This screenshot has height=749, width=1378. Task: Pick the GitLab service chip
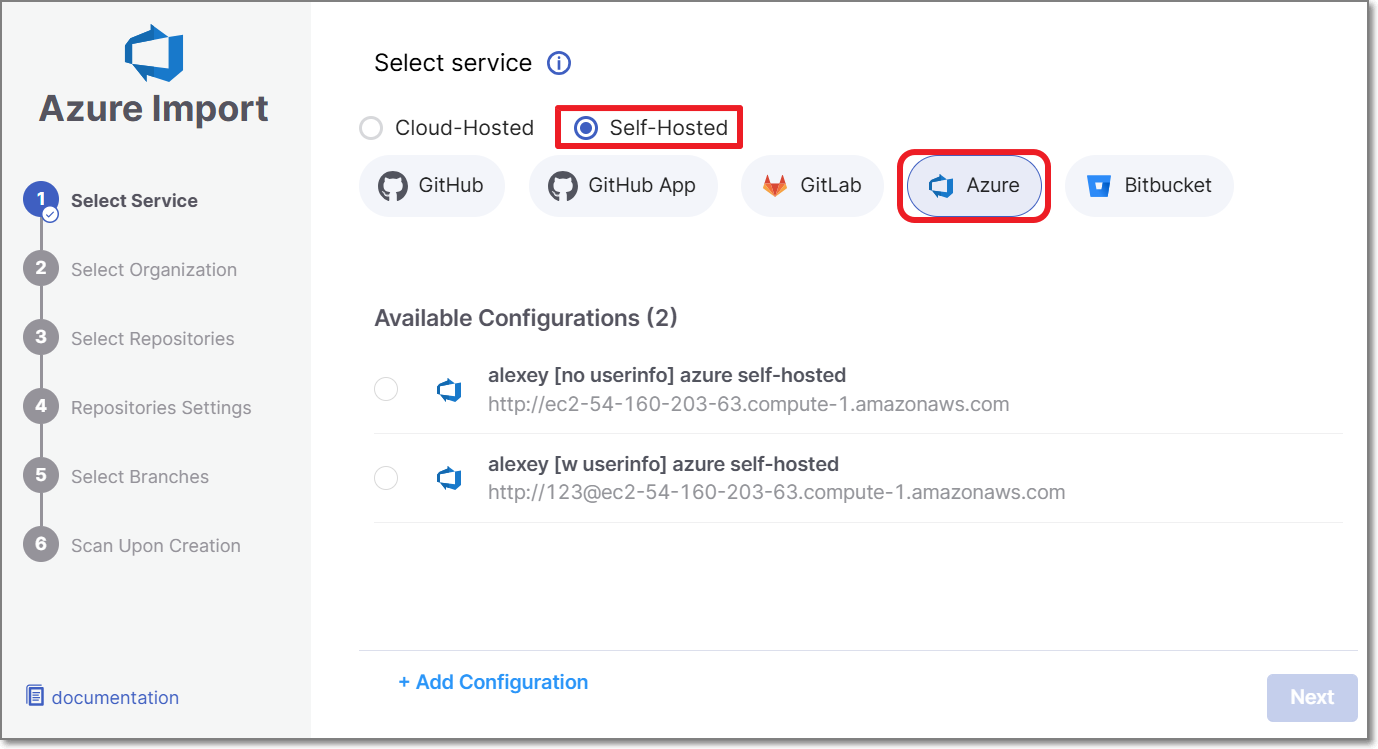coord(812,186)
